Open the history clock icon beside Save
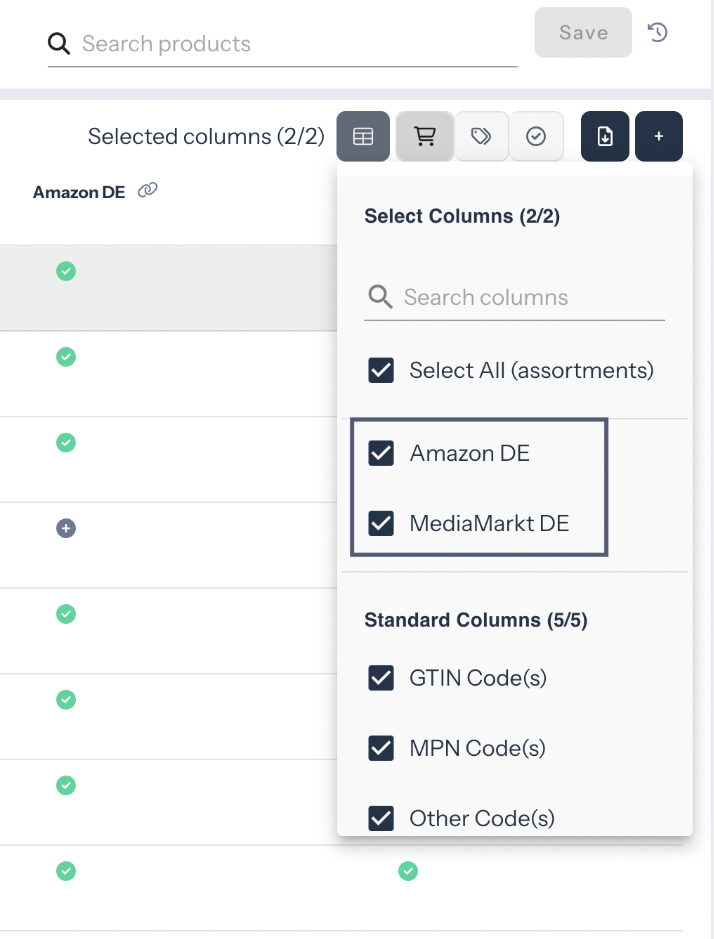714x939 pixels. [657, 32]
